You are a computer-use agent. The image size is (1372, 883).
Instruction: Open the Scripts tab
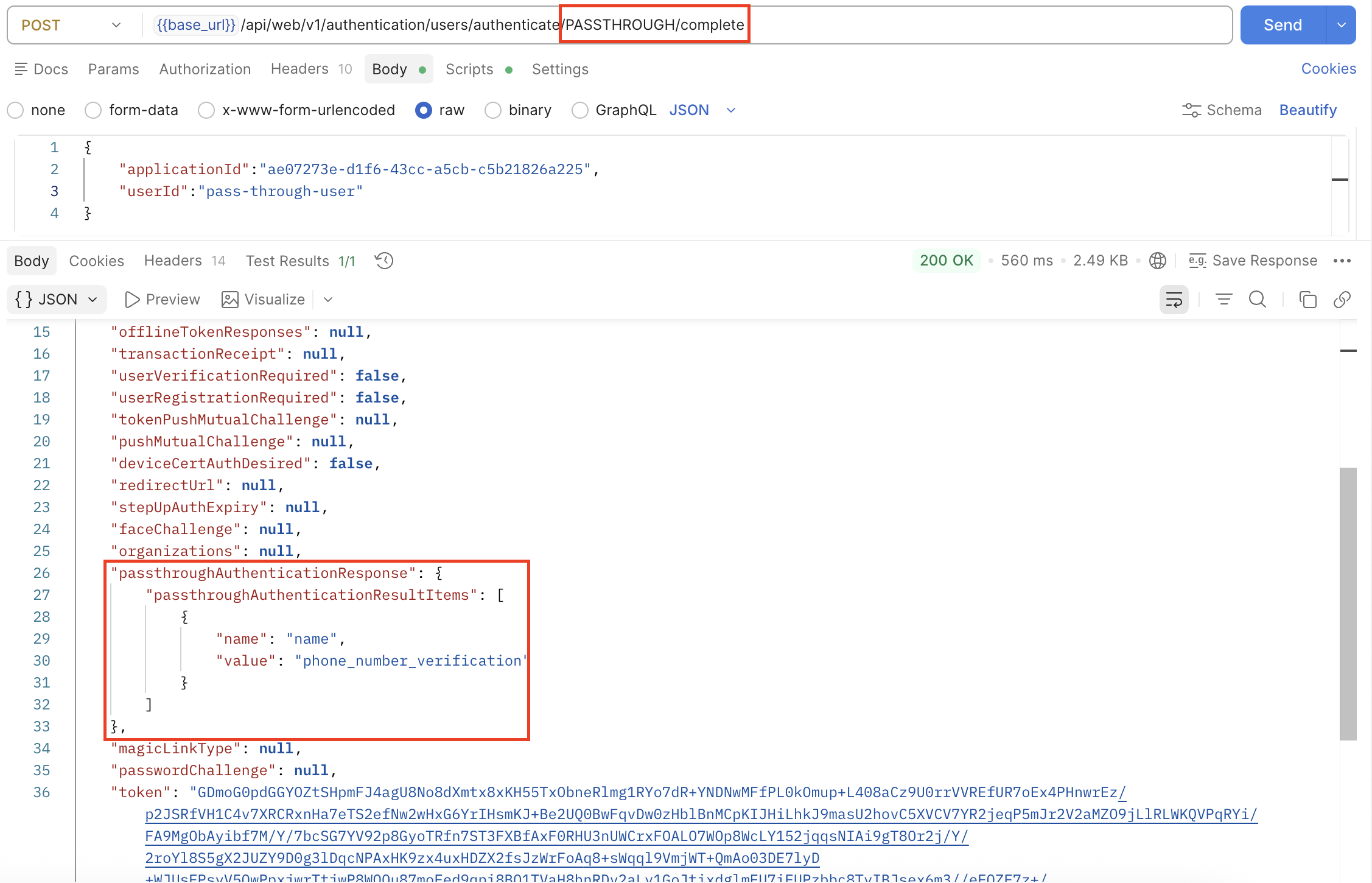tap(479, 69)
